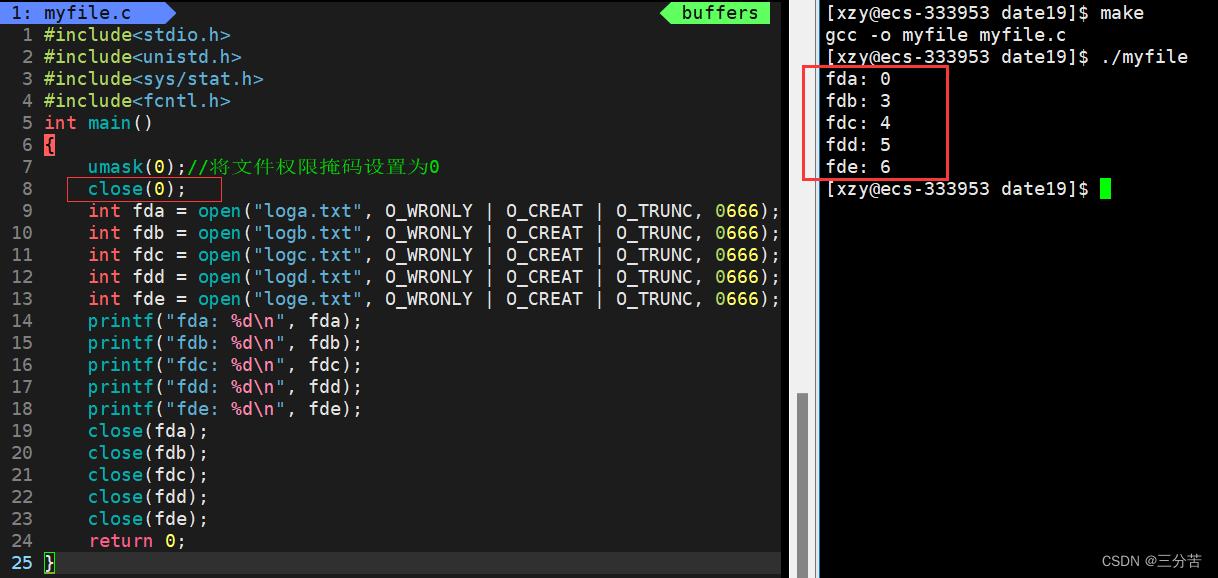1218x578 pixels.
Task: Click terminal output fde: 6
Action: [858, 167]
